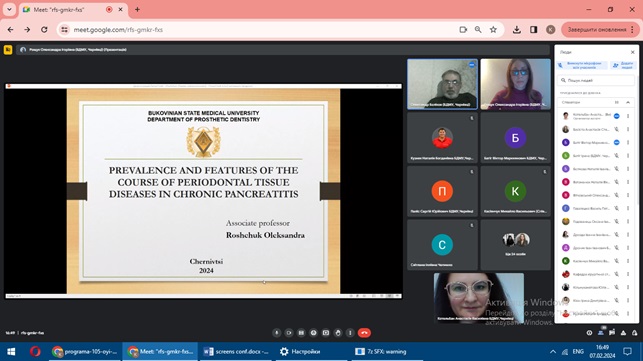The image size is (643, 361).
Task: Select the orange П participant tile
Action: coord(442,191)
